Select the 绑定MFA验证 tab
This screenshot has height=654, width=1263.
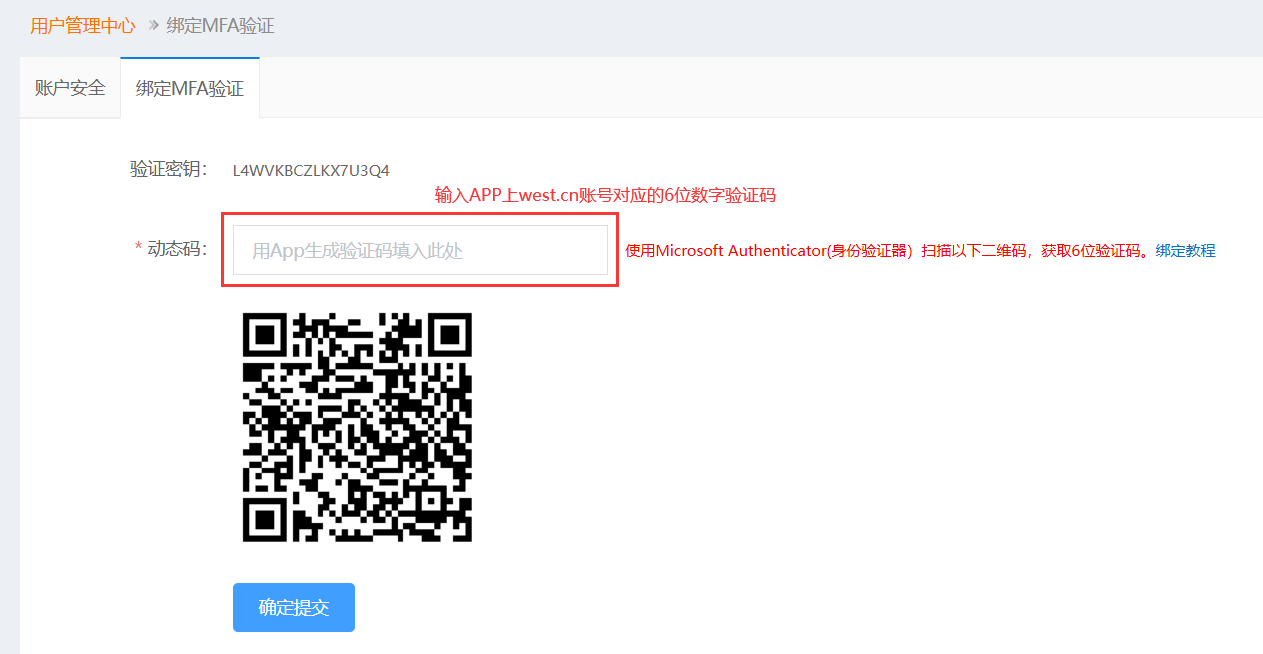pos(190,88)
